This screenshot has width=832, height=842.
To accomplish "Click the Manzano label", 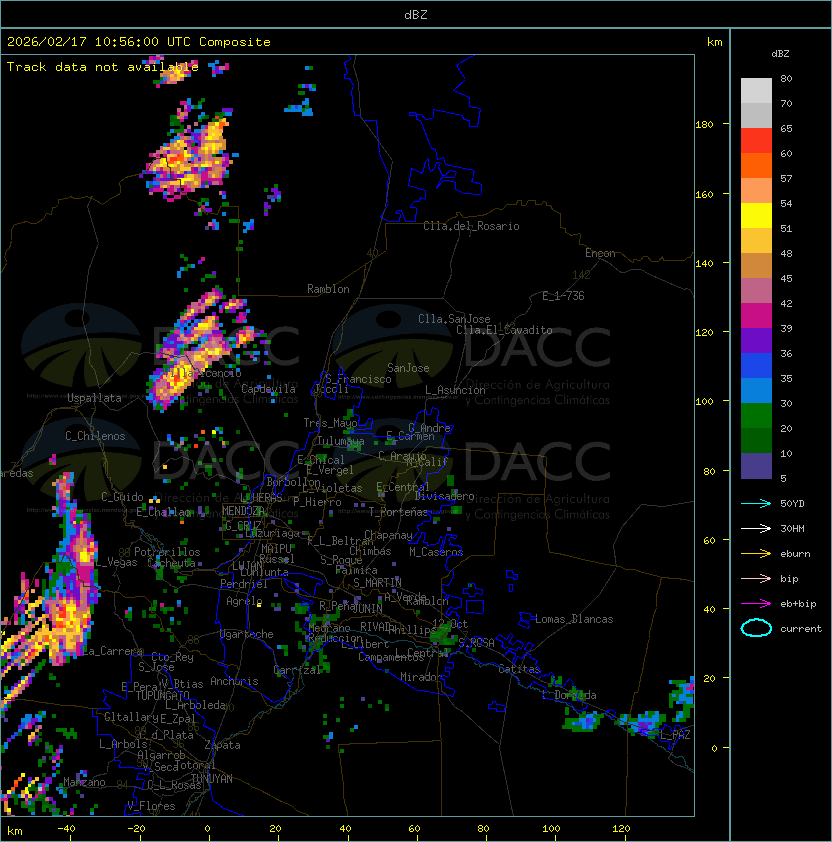I will [84, 782].
